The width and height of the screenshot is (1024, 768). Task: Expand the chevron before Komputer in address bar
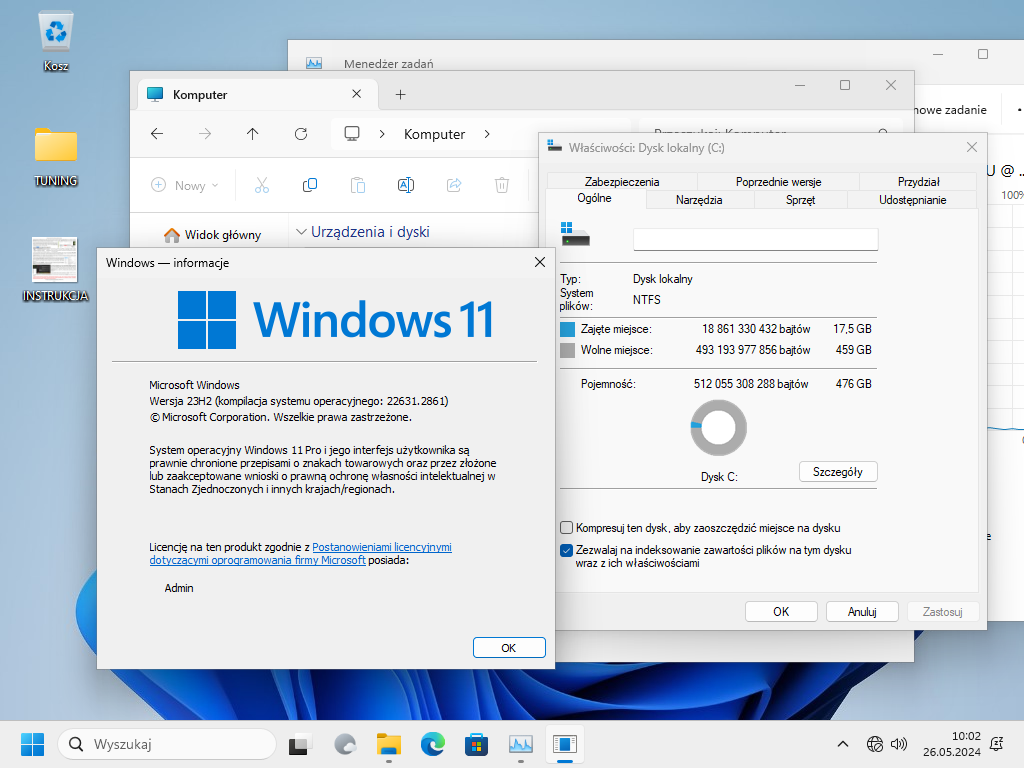tap(382, 134)
